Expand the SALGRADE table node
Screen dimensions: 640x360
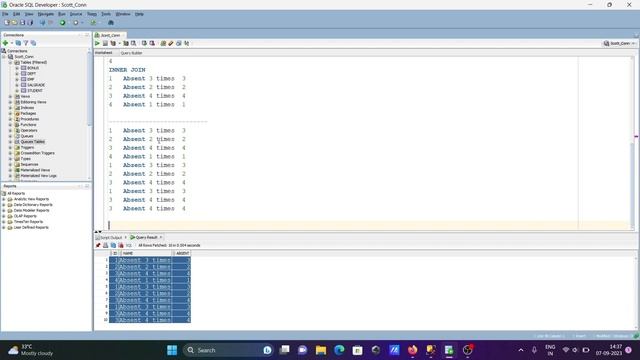click(x=17, y=85)
